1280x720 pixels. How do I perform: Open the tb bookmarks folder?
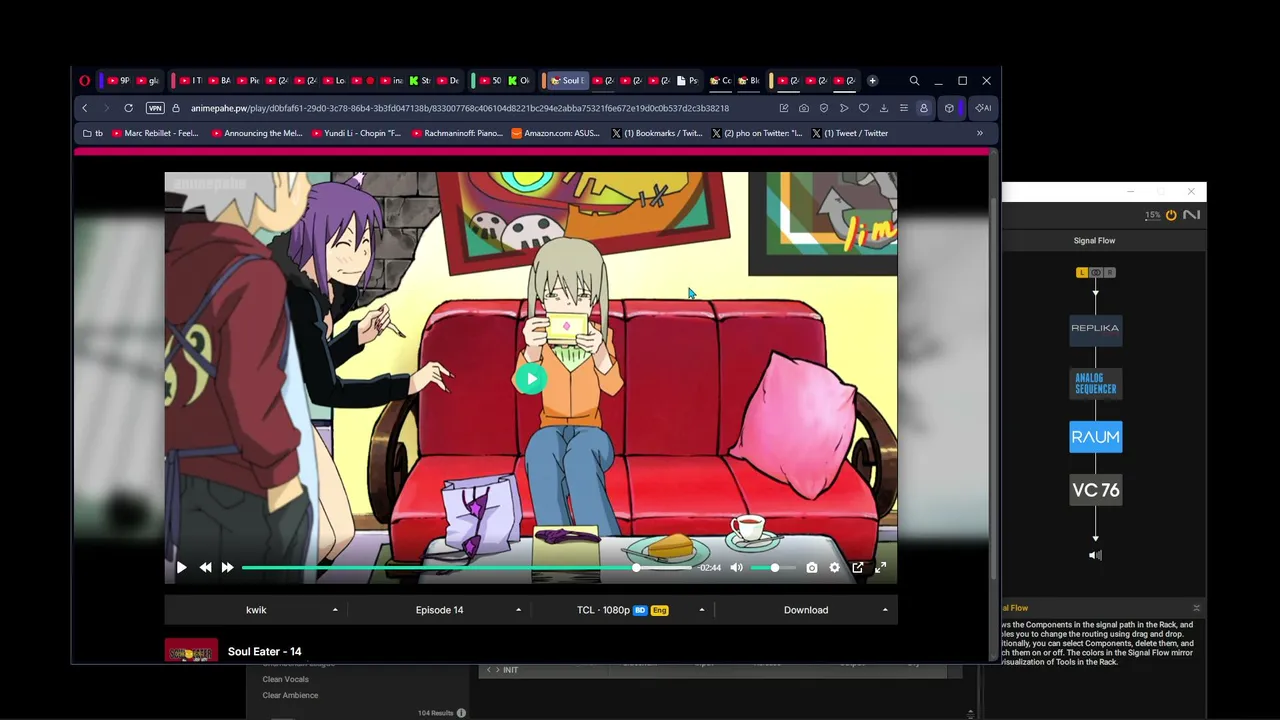(93, 133)
